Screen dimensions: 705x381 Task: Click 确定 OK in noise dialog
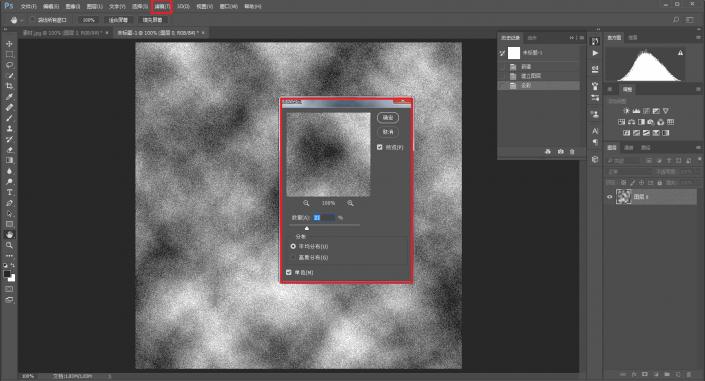tap(388, 117)
